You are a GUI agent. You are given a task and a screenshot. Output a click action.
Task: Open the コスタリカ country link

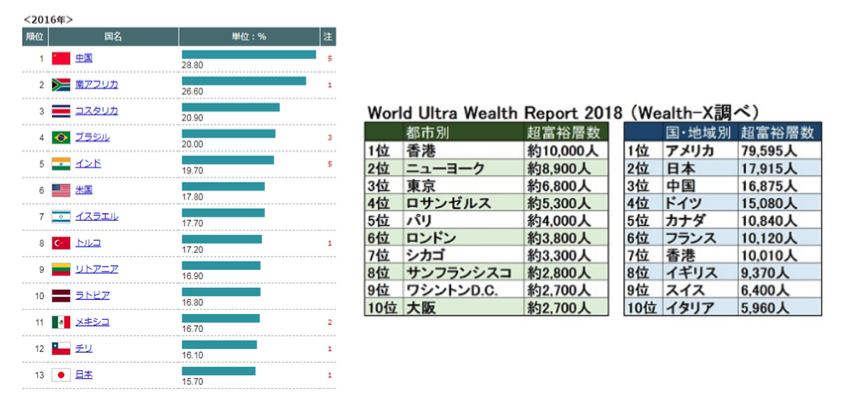97,111
